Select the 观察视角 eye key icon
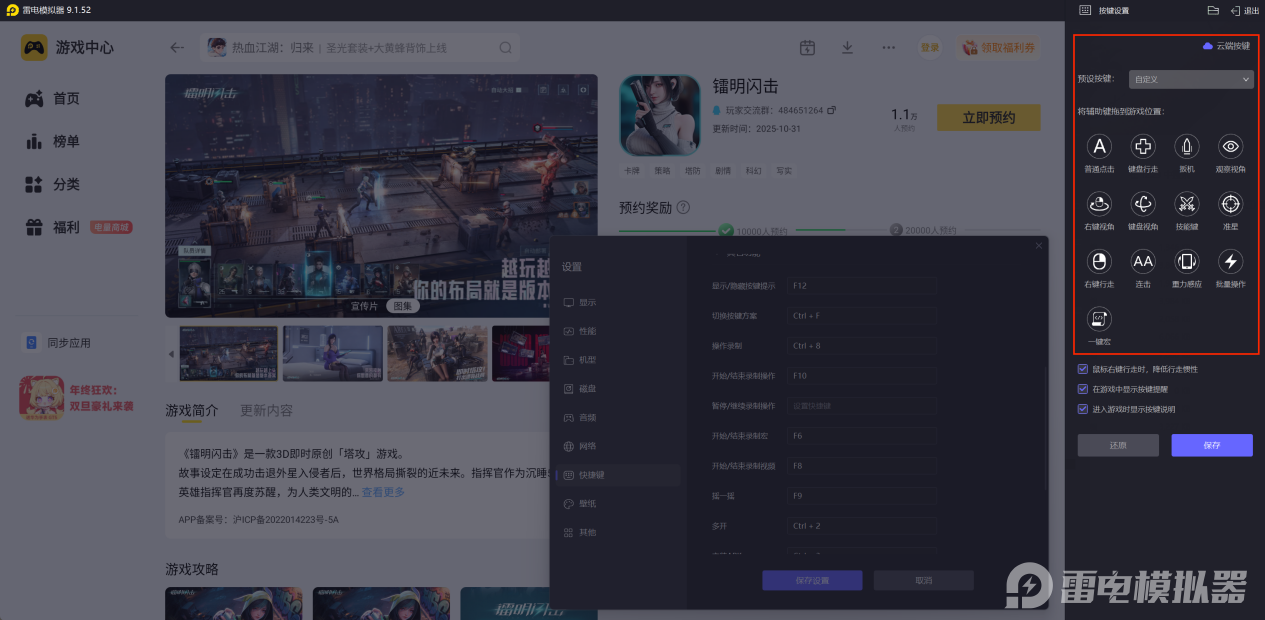Screen dimensions: 1265x620 [1231, 147]
